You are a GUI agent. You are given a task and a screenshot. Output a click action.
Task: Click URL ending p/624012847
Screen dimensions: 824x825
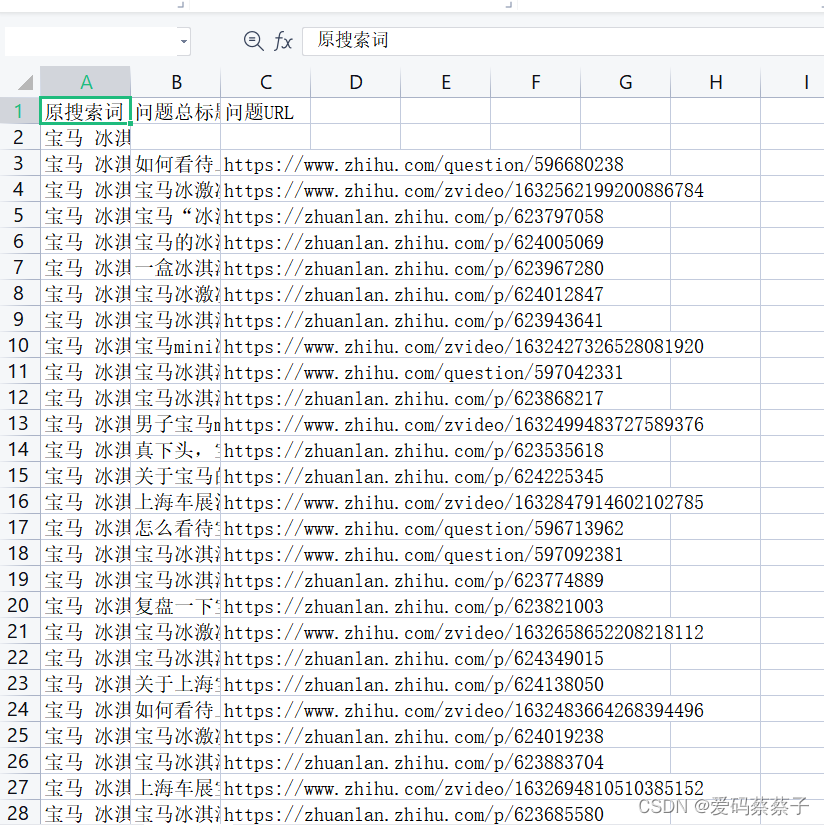click(x=414, y=294)
